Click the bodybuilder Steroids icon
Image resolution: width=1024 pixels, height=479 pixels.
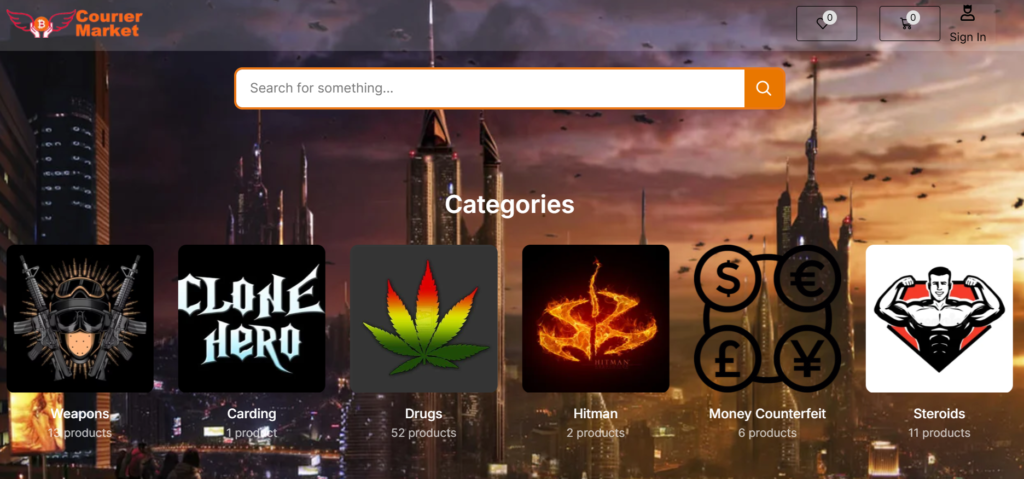click(939, 319)
